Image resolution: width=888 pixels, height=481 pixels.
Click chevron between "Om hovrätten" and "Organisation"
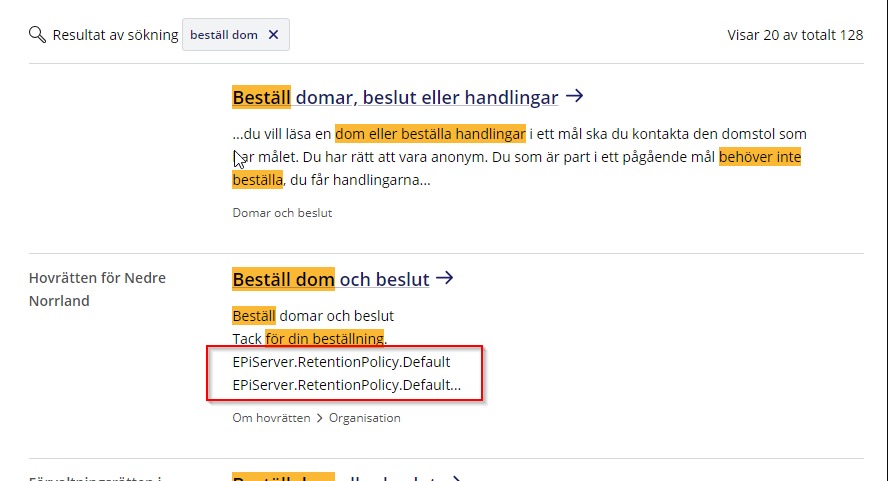pyautogui.click(x=320, y=418)
